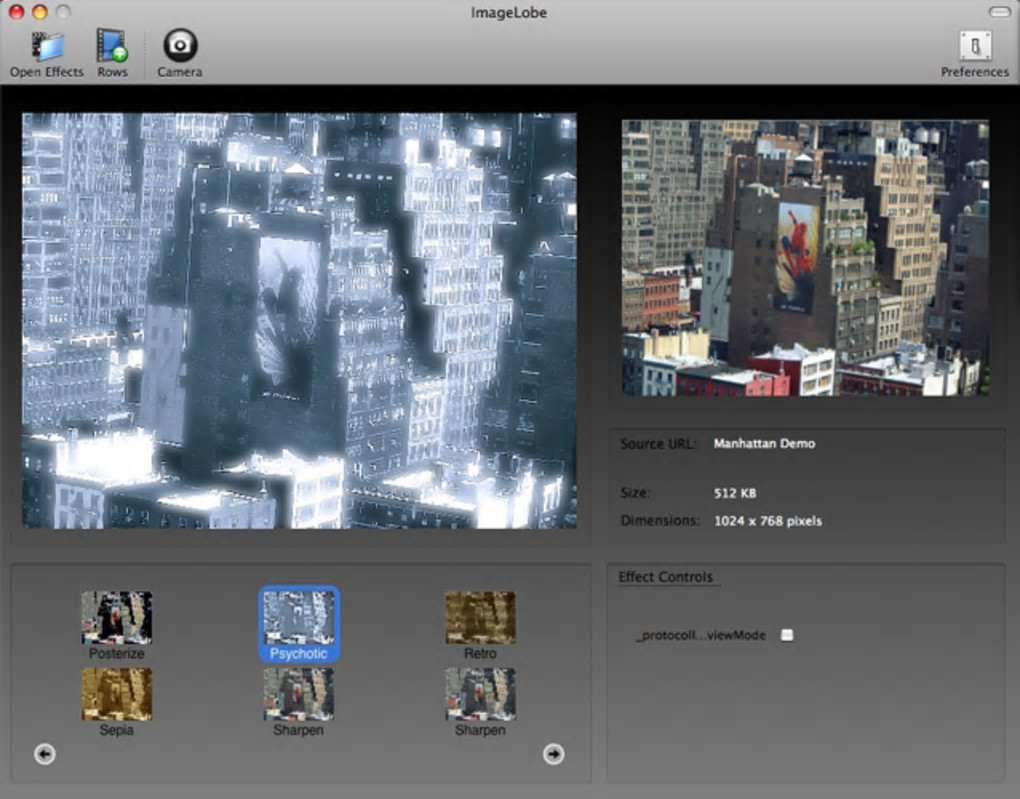Click the Source URL label

click(x=658, y=444)
